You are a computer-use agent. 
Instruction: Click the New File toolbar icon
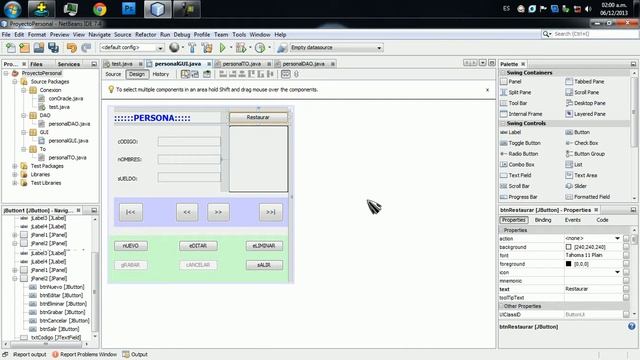(x=10, y=48)
